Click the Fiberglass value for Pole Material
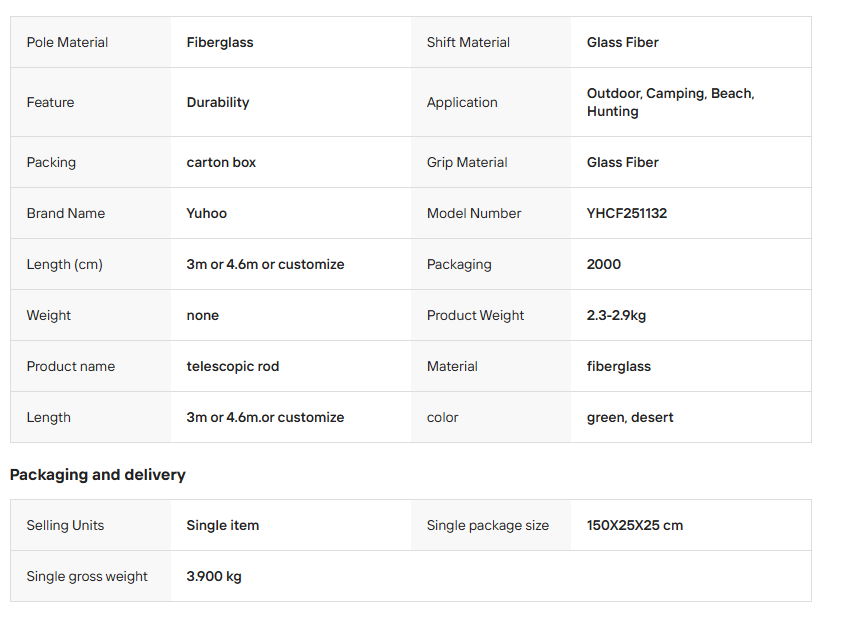 click(x=220, y=42)
